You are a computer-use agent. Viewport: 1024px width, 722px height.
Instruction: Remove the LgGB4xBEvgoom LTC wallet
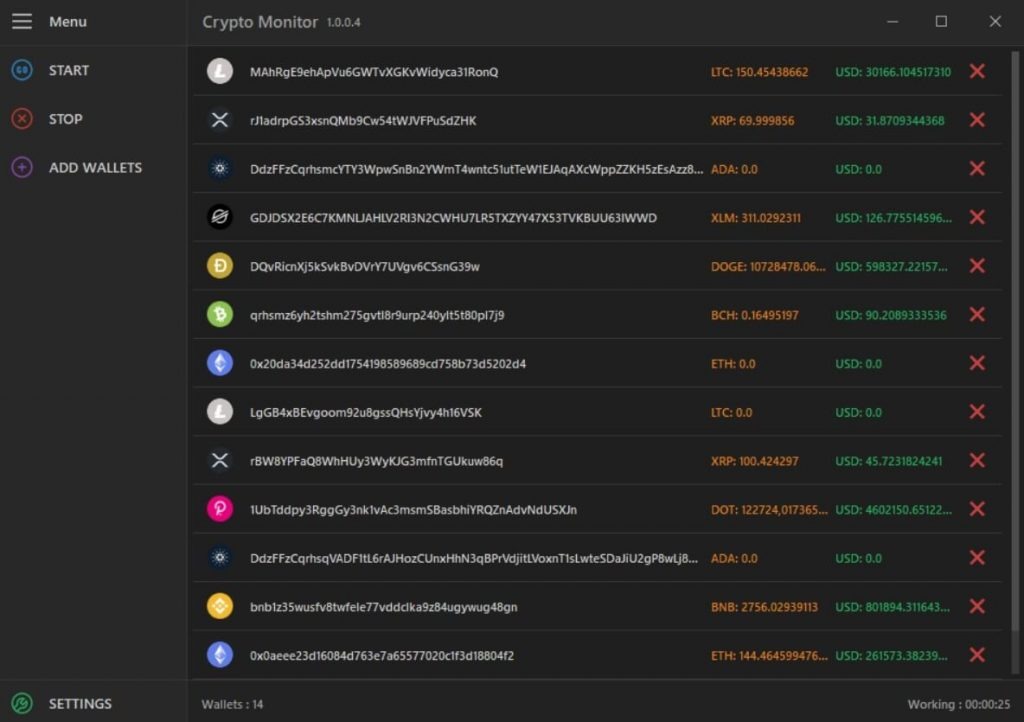pos(977,412)
